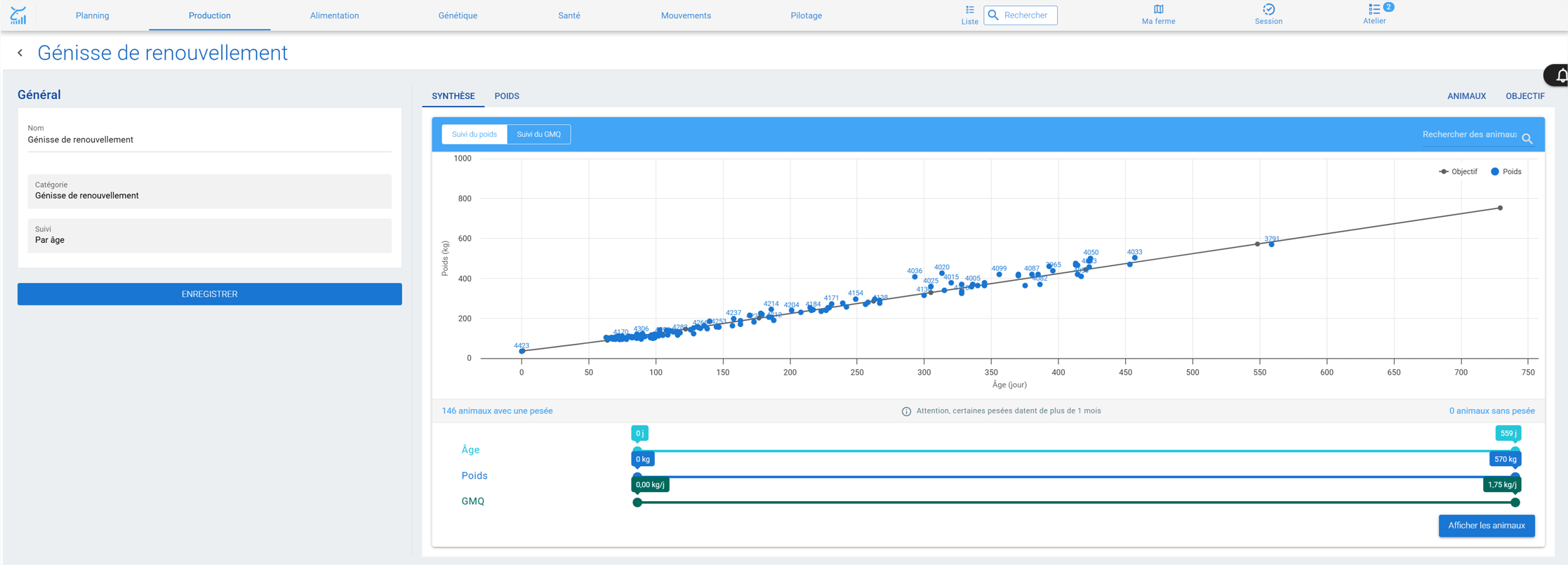The image size is (1568, 565).
Task: Open the Santé menu
Action: pos(569,15)
